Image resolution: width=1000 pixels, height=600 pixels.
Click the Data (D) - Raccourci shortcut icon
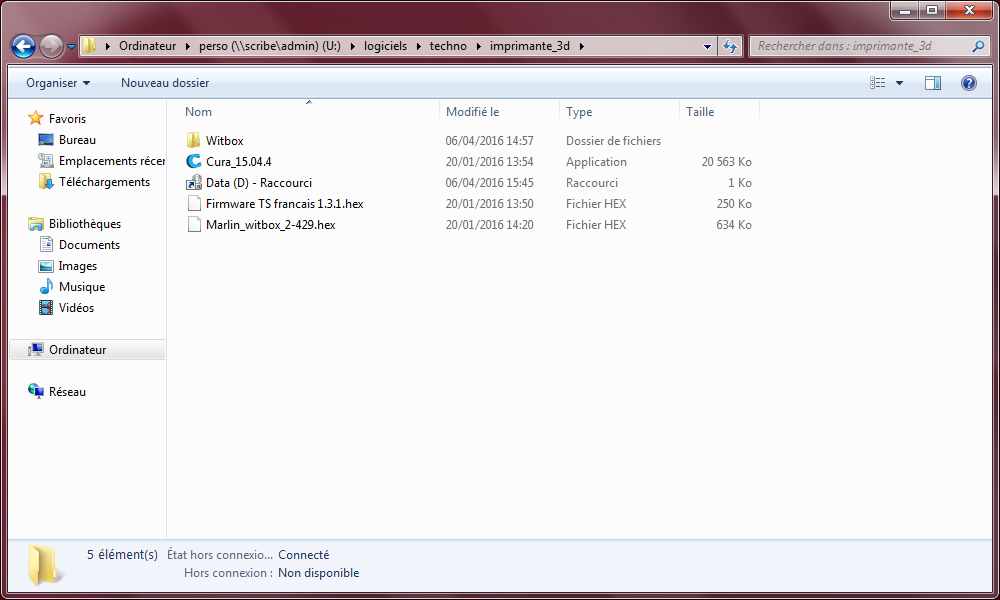click(x=194, y=183)
